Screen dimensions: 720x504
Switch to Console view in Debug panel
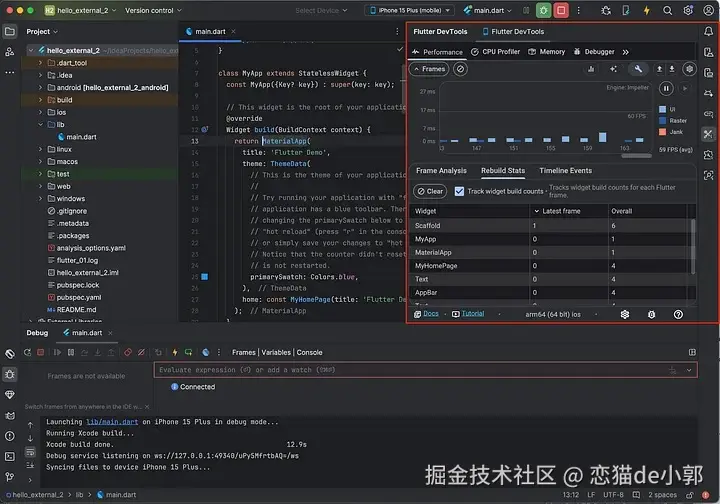coord(309,352)
